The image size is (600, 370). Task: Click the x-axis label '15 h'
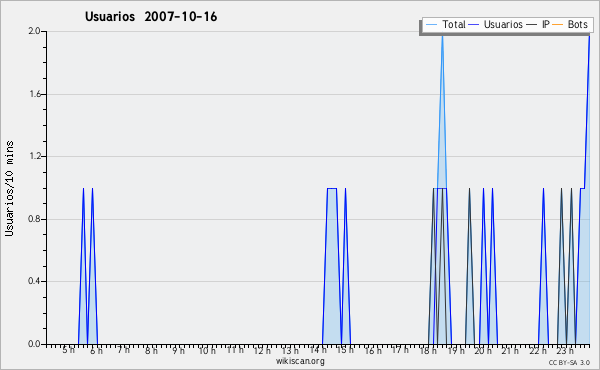(345, 350)
